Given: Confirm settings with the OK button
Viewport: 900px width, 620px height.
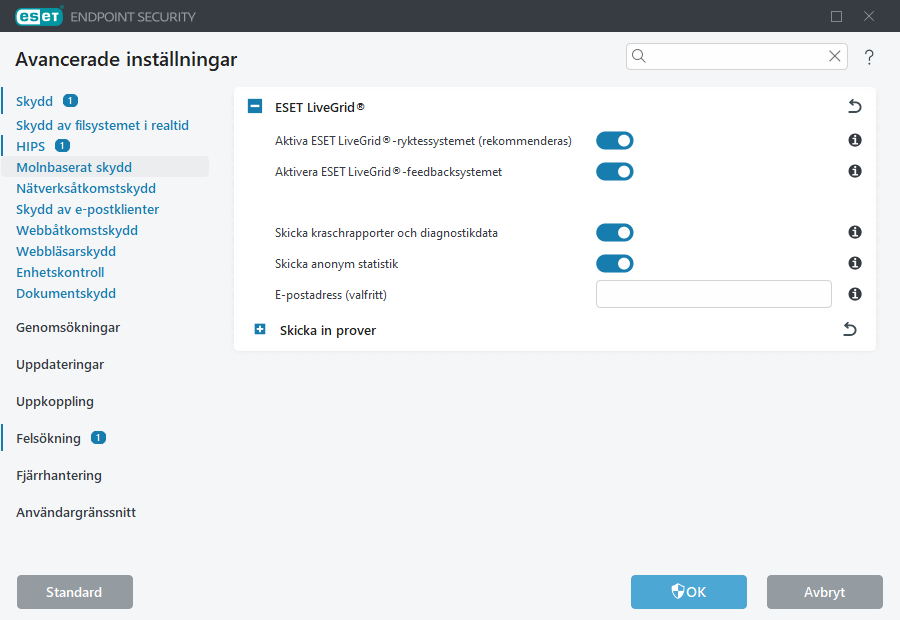Looking at the screenshot, I should pos(688,592).
